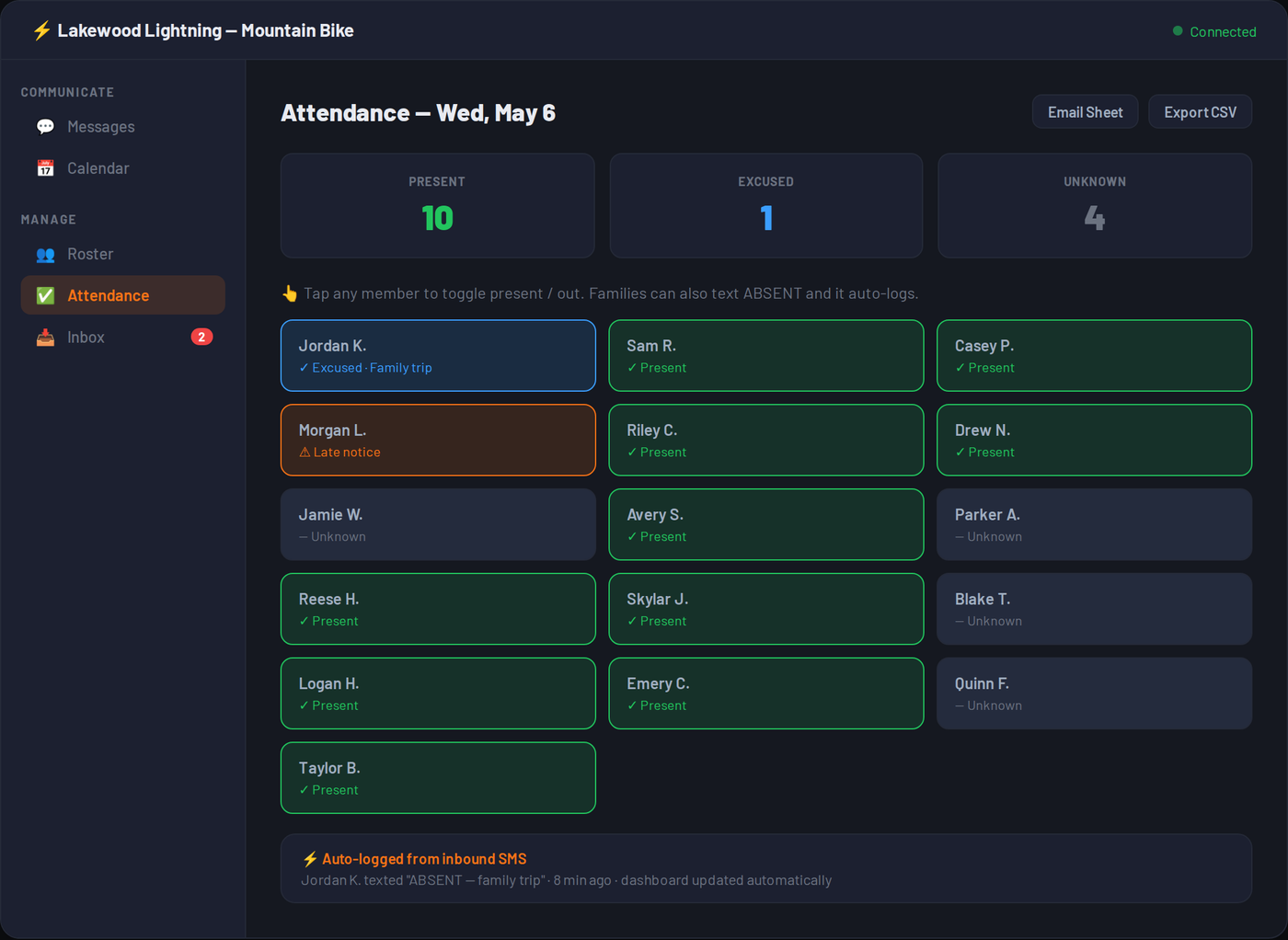Screen dimensions: 1288x940
Task: Click the Present count card
Action: (x=438, y=206)
